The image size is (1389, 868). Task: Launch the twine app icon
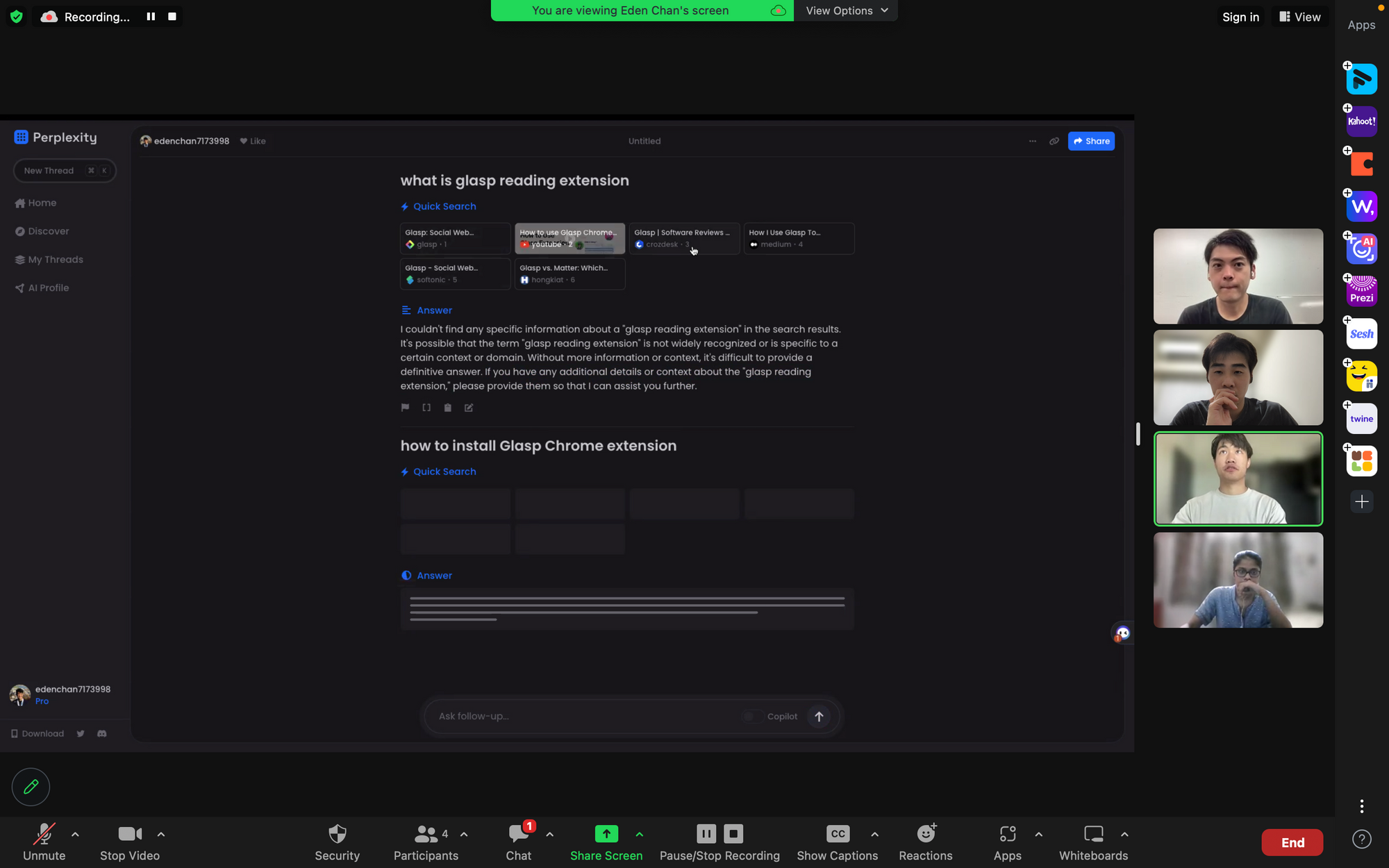pos(1361,419)
